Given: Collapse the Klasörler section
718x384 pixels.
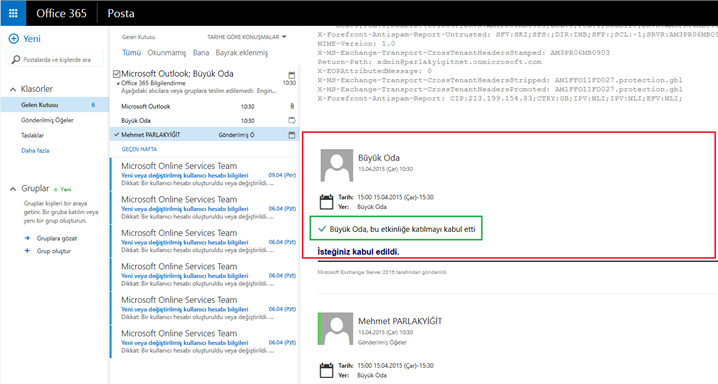Looking at the screenshot, I should [x=13, y=89].
